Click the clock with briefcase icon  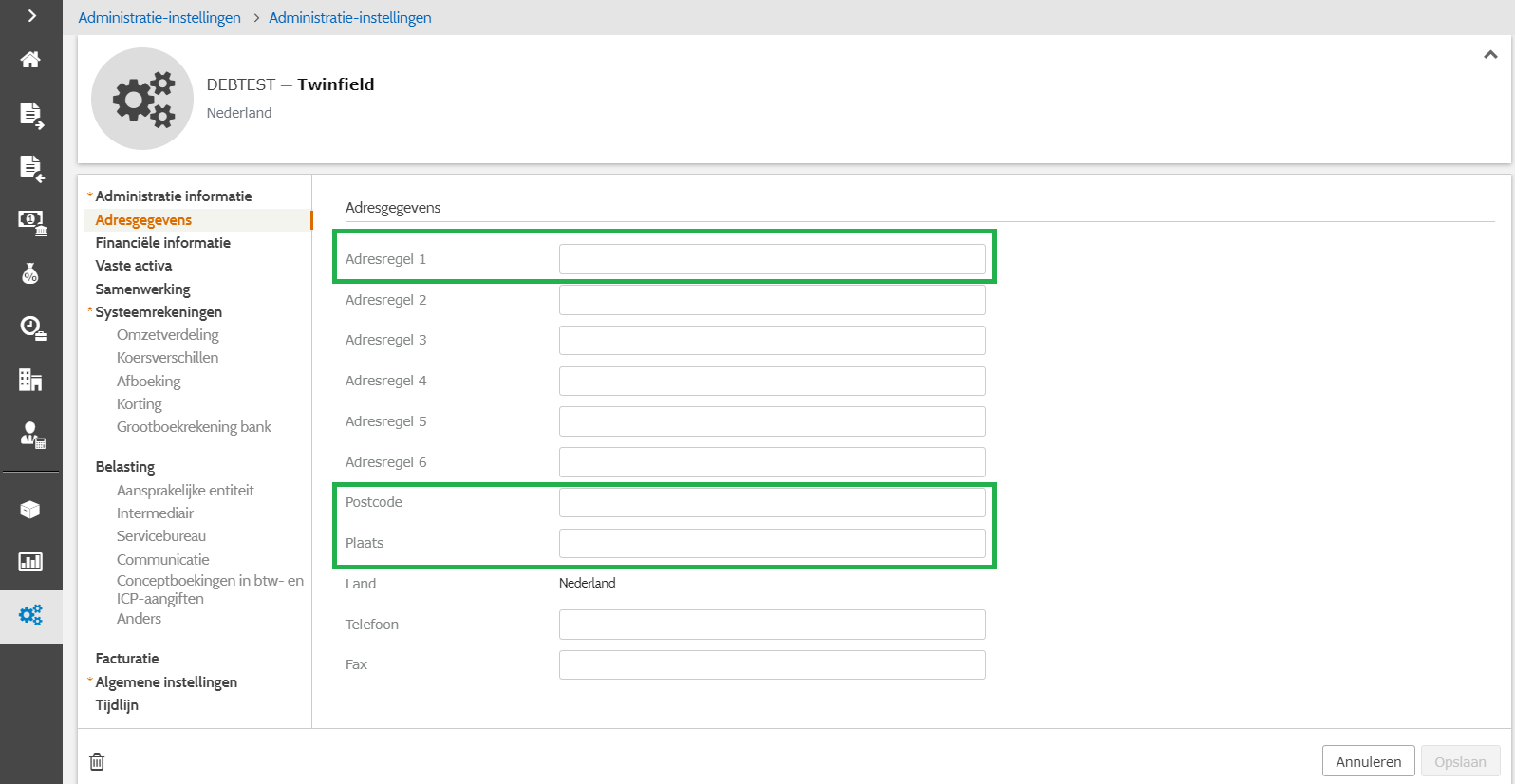(31, 328)
